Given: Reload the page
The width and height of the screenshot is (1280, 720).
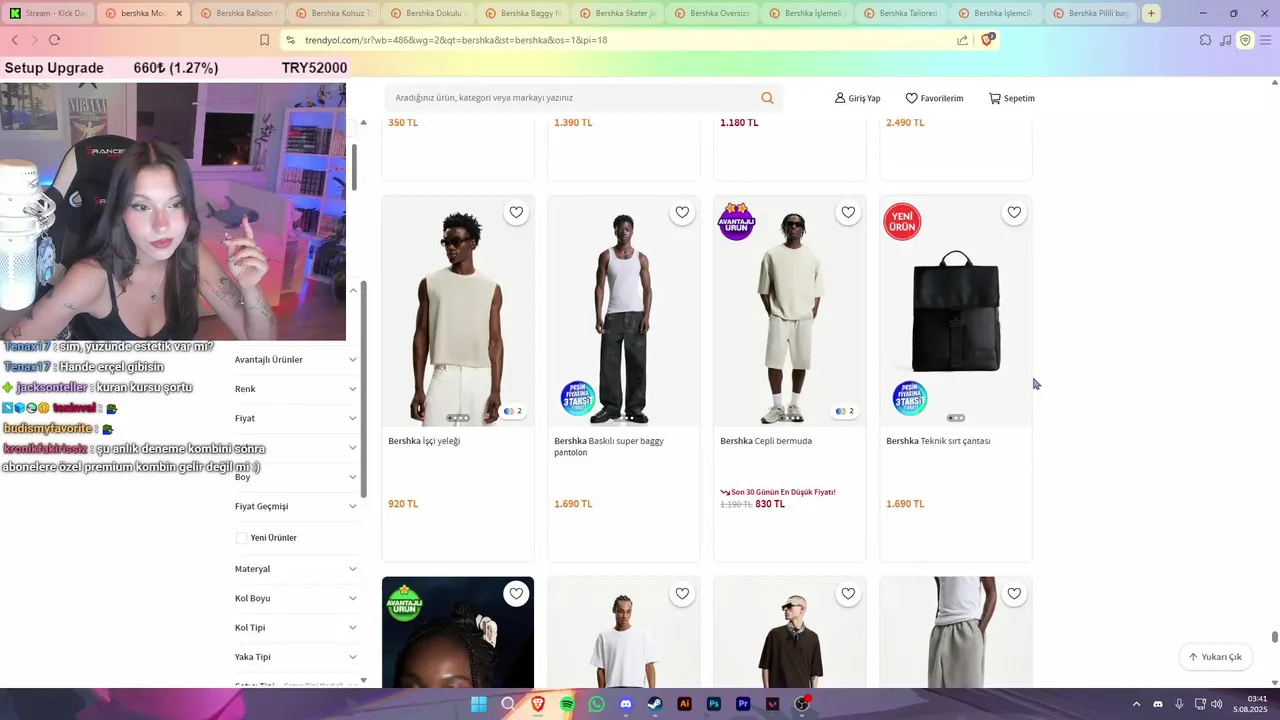Looking at the screenshot, I should (x=54, y=40).
